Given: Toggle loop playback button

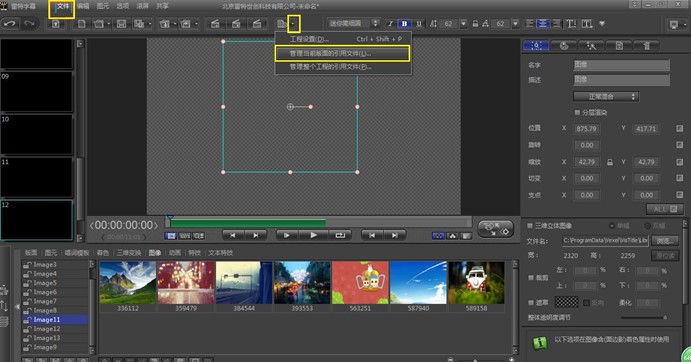Looking at the screenshot, I should tap(340, 235).
